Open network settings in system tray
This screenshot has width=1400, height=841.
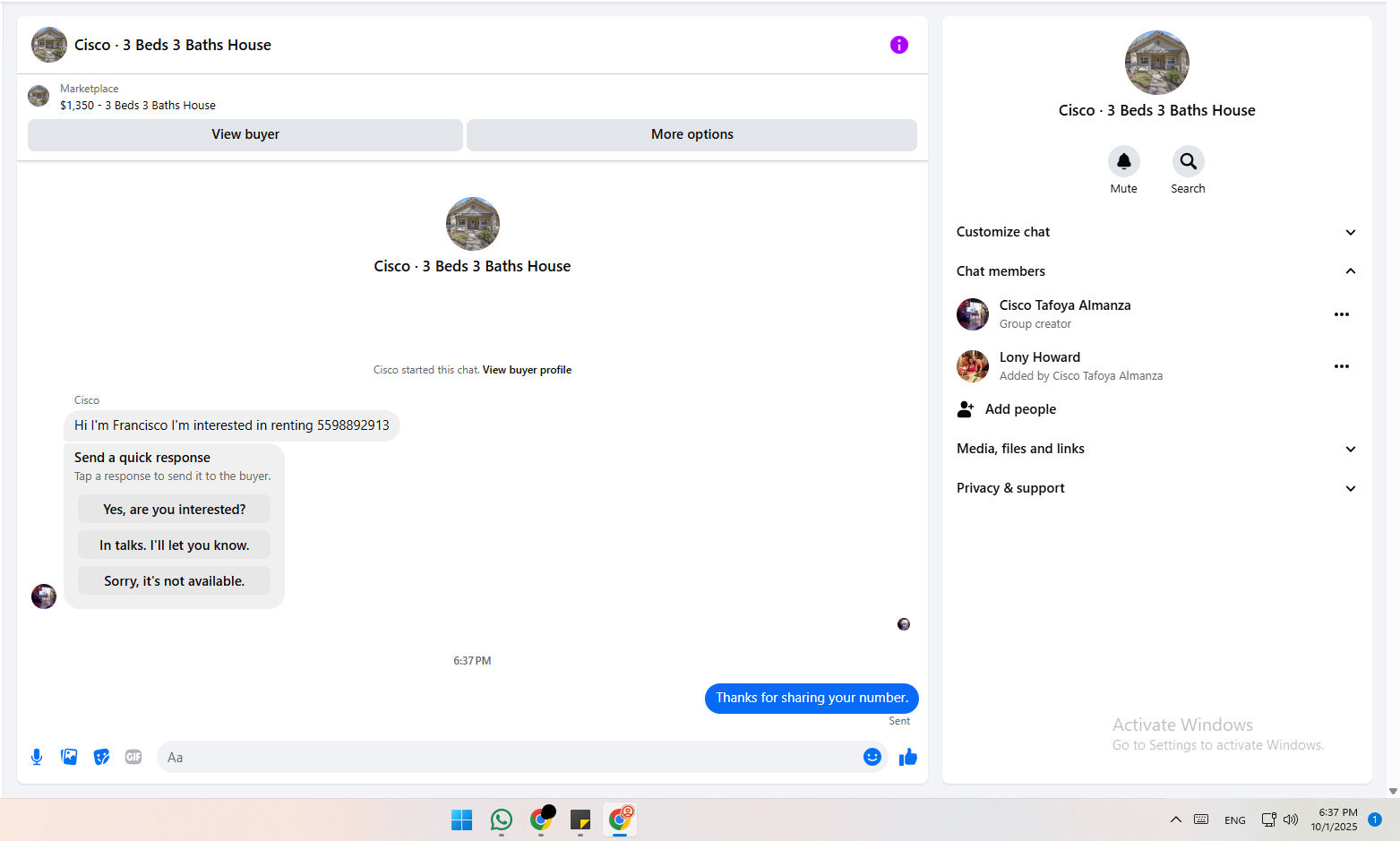(x=1268, y=820)
